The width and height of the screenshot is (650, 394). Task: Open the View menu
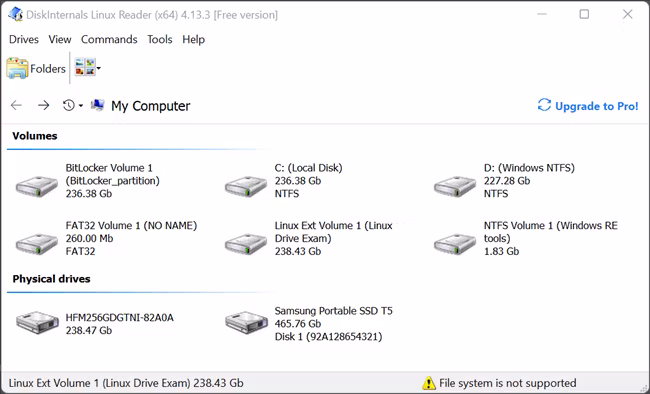coord(60,39)
